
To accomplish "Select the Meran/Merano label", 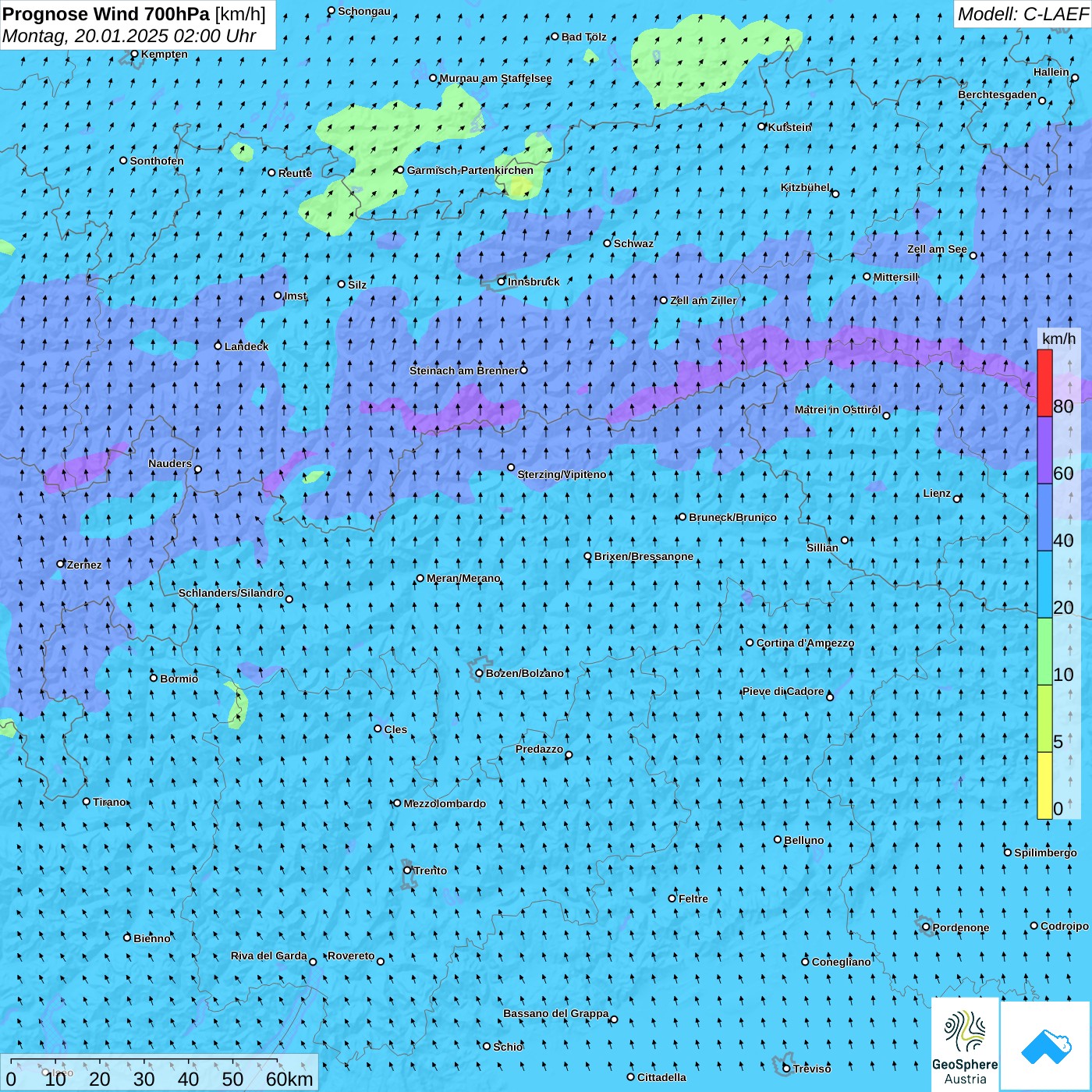I will [463, 578].
